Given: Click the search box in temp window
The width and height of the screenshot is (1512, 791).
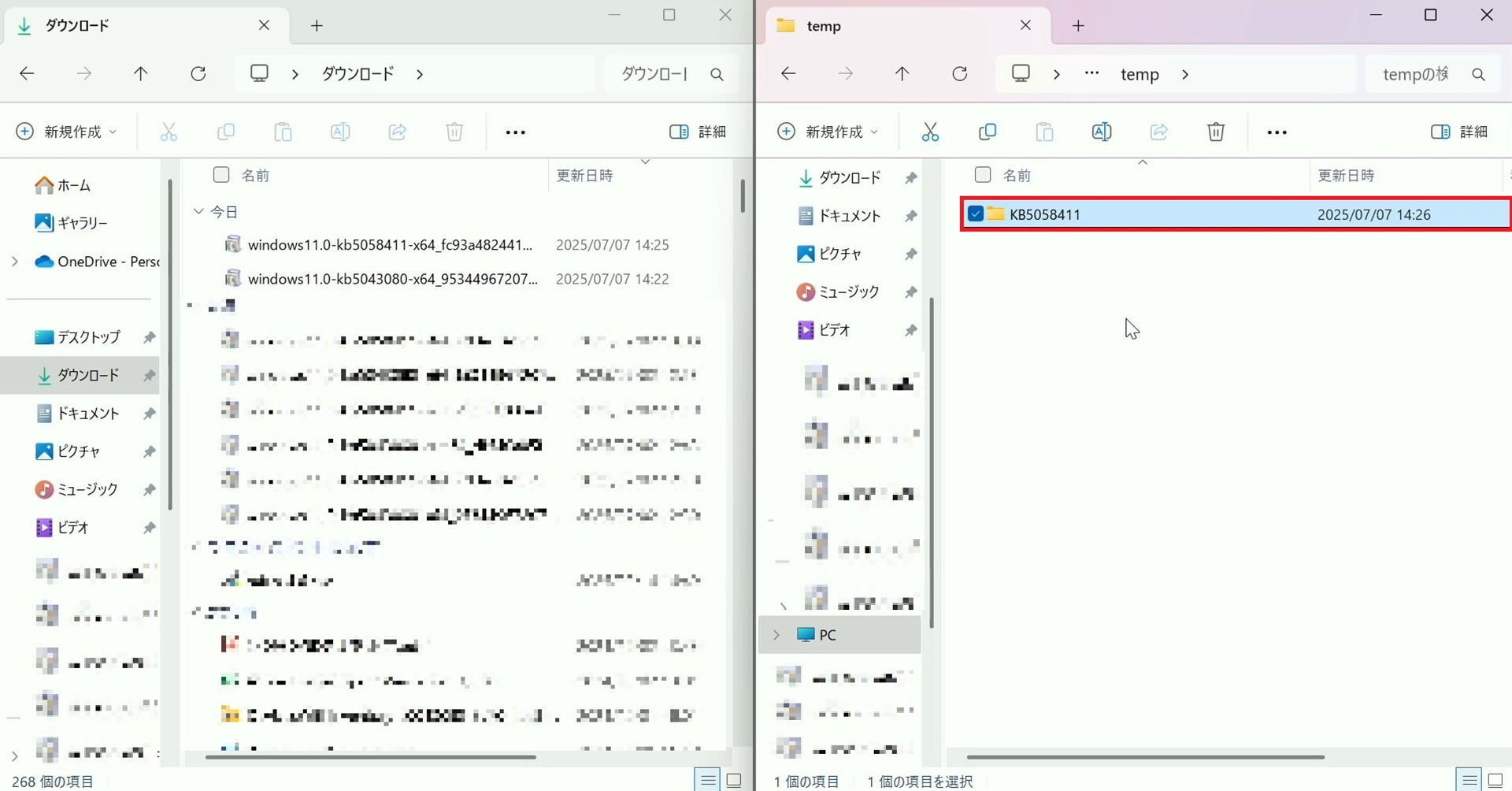Looking at the screenshot, I should tap(1417, 74).
